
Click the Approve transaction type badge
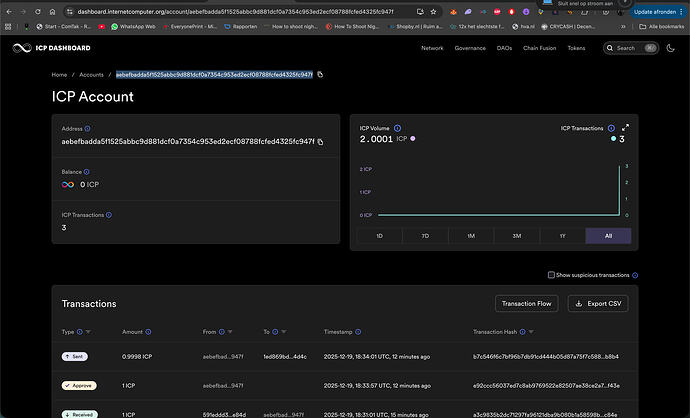79,385
